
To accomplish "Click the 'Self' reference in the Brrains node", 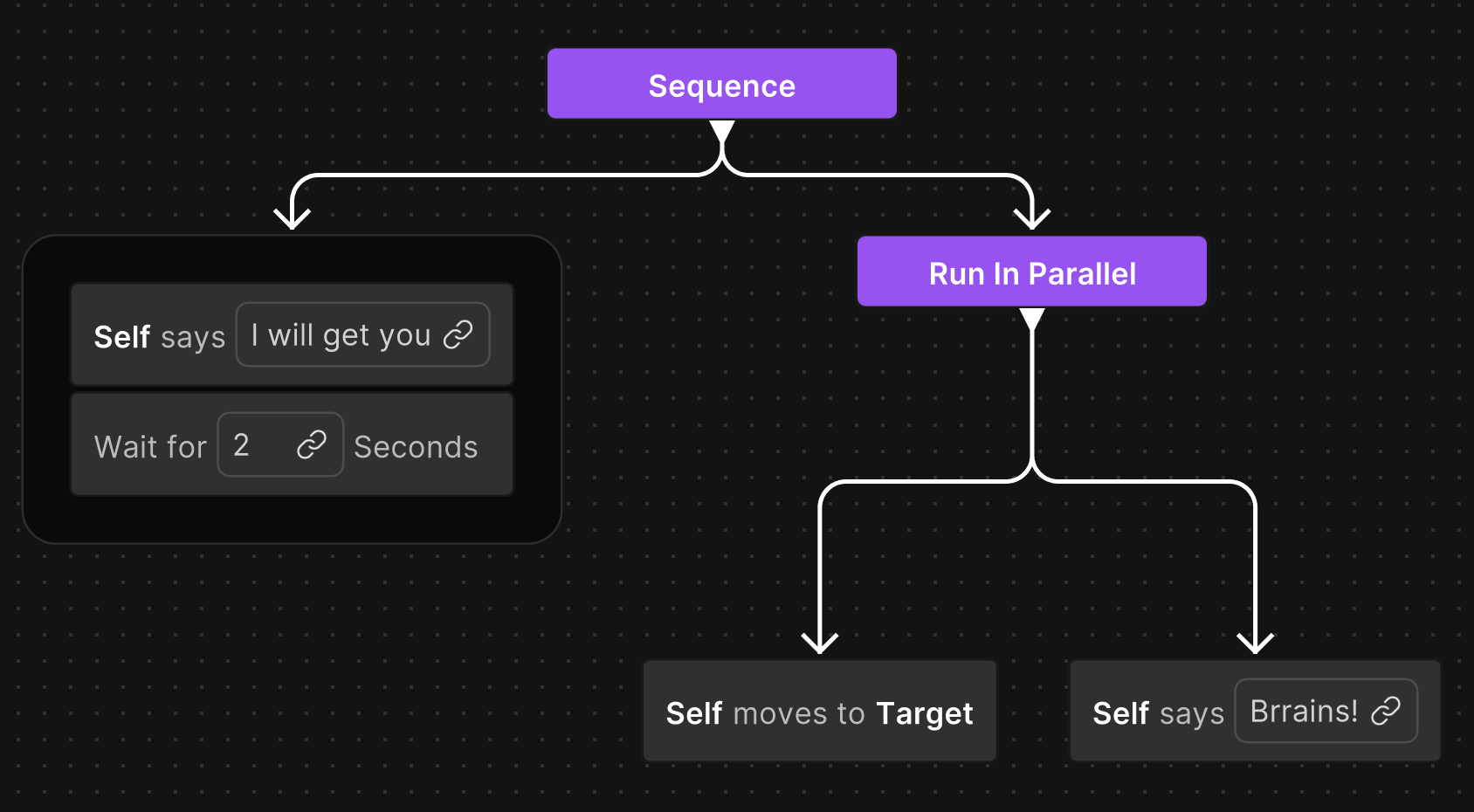I will tap(1120, 712).
